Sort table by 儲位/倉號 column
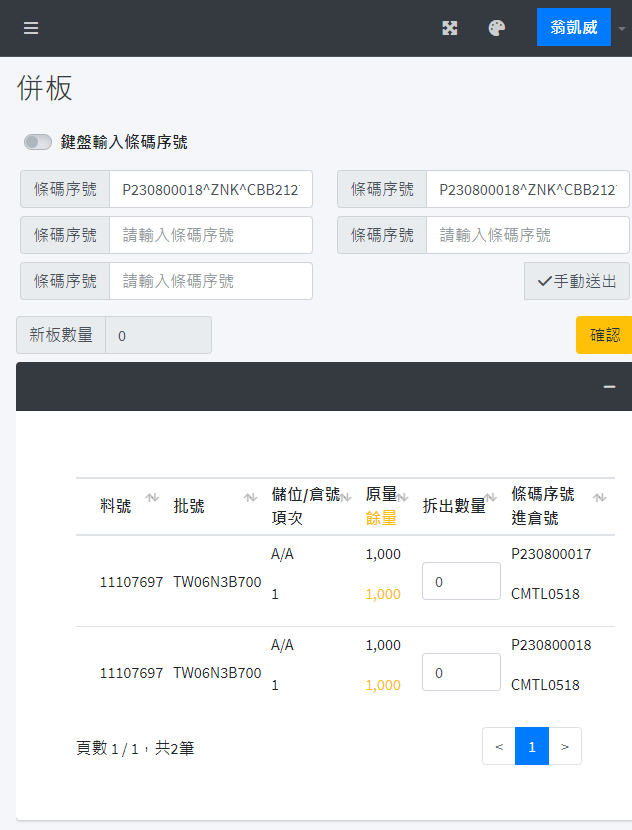632x830 pixels. [x=346, y=498]
